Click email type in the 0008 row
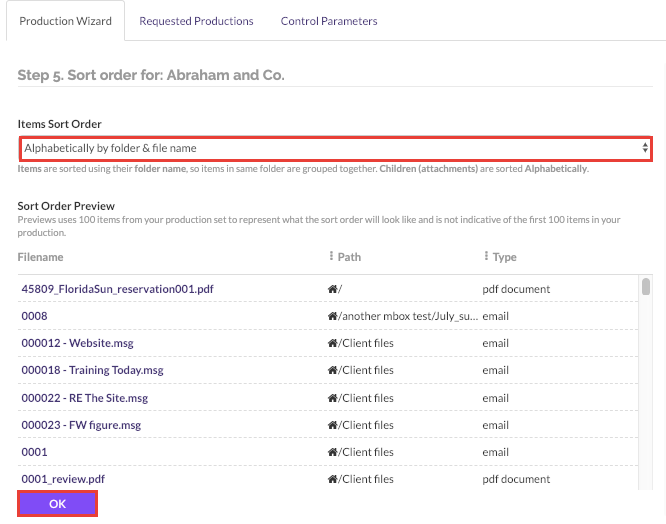The image size is (666, 524). tap(495, 316)
